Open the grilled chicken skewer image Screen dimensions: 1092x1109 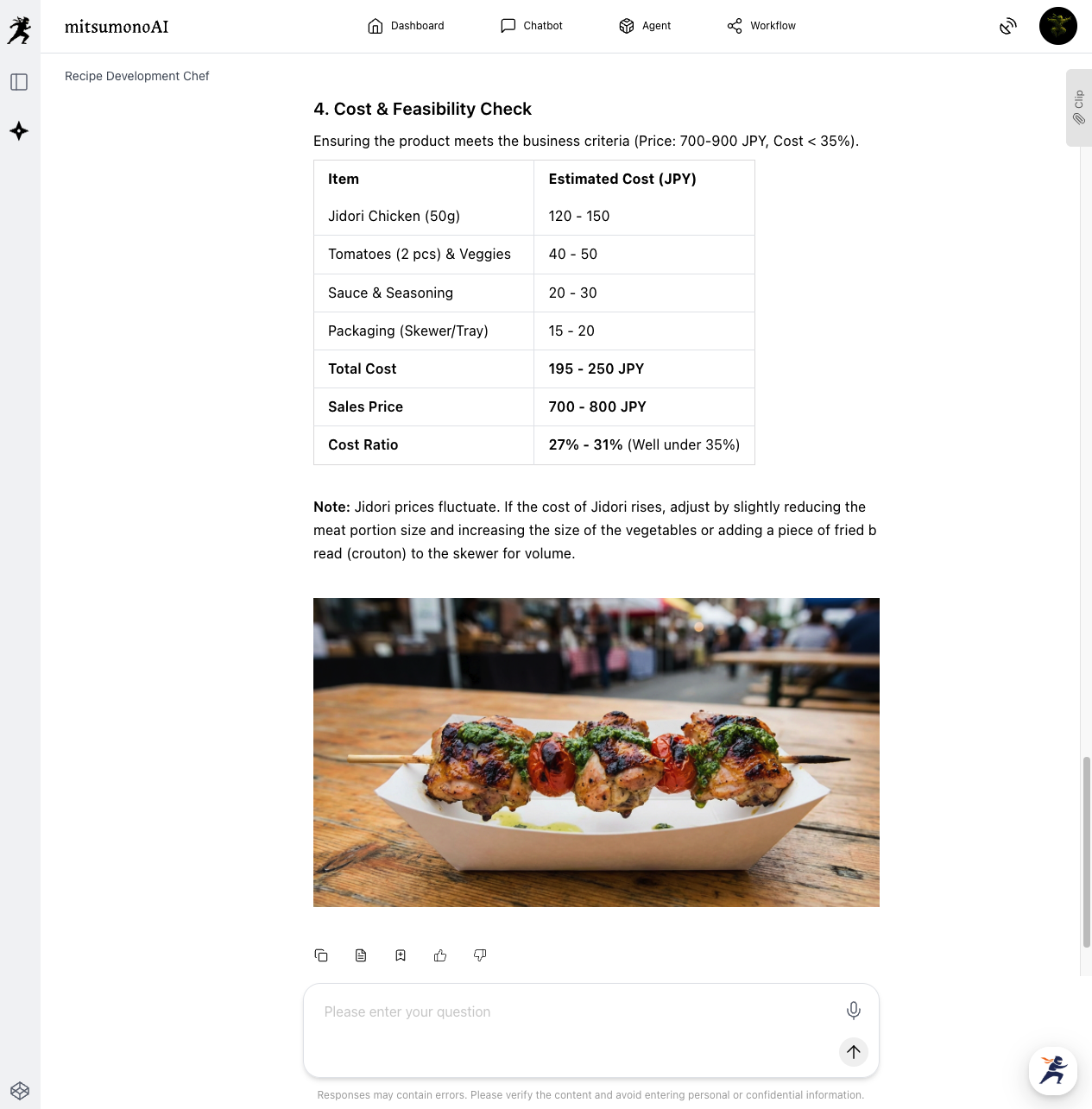(x=596, y=753)
